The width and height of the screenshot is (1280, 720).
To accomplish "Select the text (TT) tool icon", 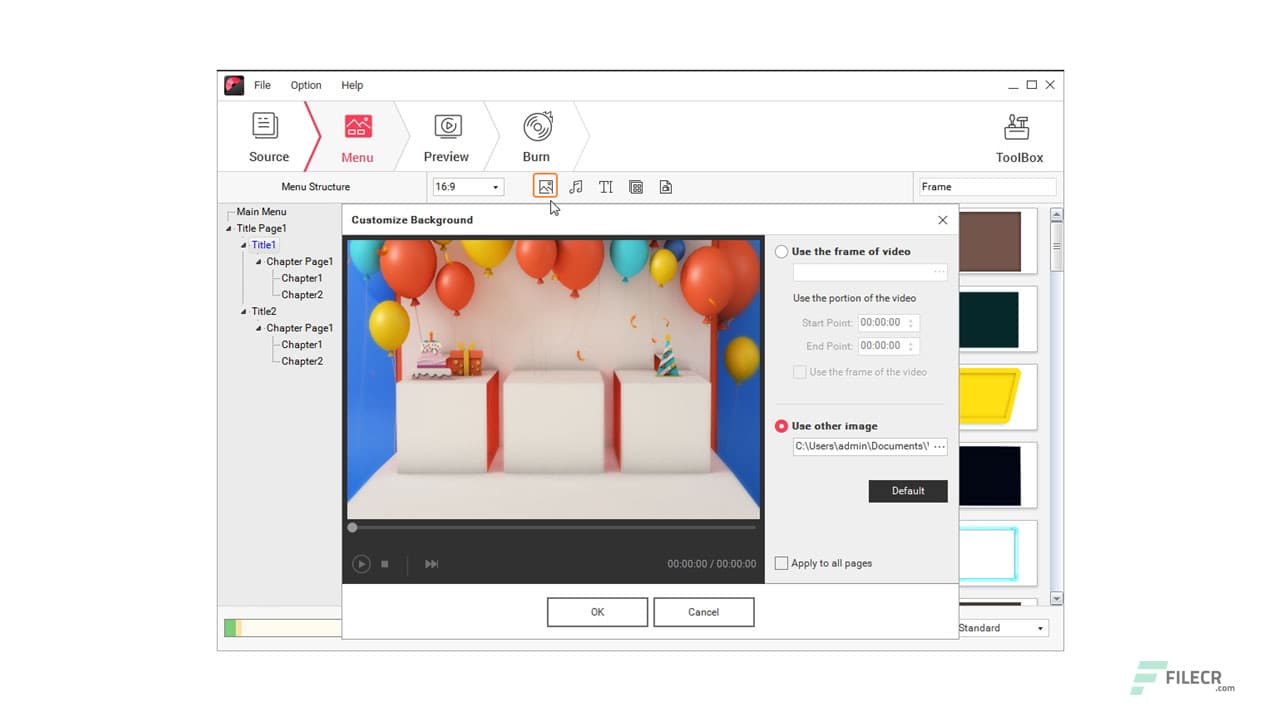I will 606,186.
